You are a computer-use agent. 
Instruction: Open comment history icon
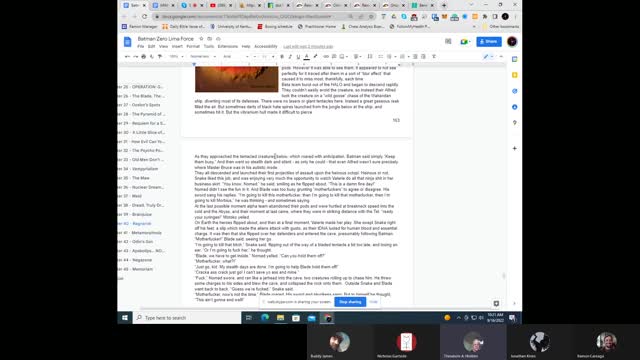point(448,41)
